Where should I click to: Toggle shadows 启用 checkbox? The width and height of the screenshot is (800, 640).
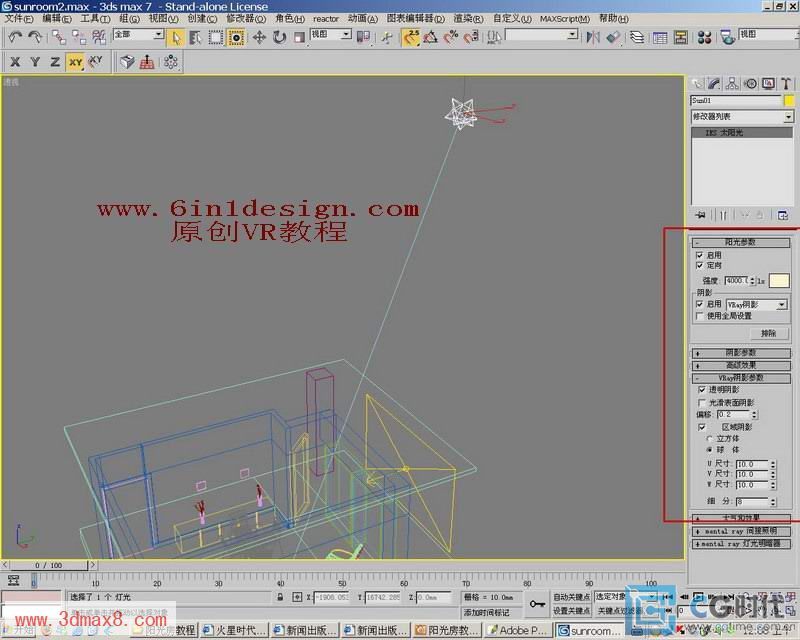click(699, 304)
